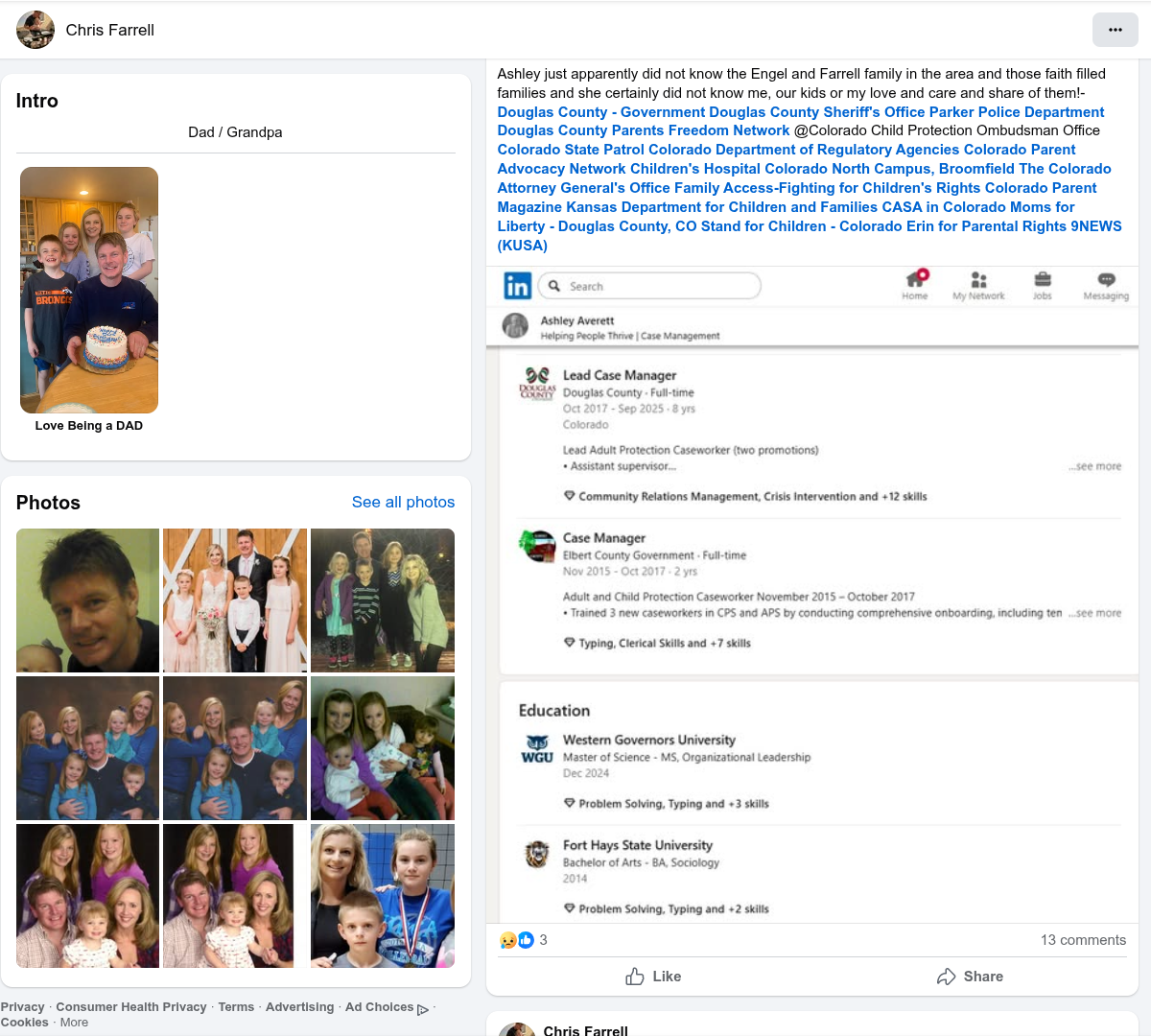Click the Chris Farrell profile avatar

35,30
